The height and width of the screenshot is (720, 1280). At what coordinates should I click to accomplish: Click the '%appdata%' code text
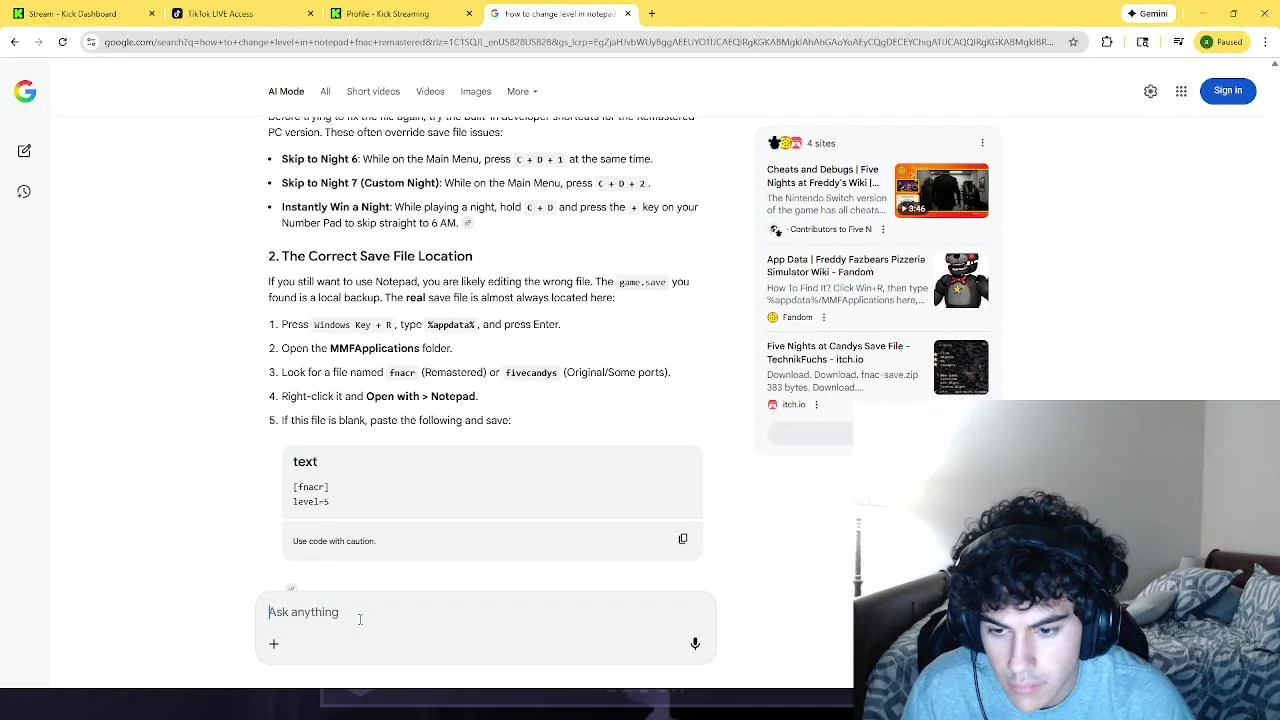pos(451,325)
